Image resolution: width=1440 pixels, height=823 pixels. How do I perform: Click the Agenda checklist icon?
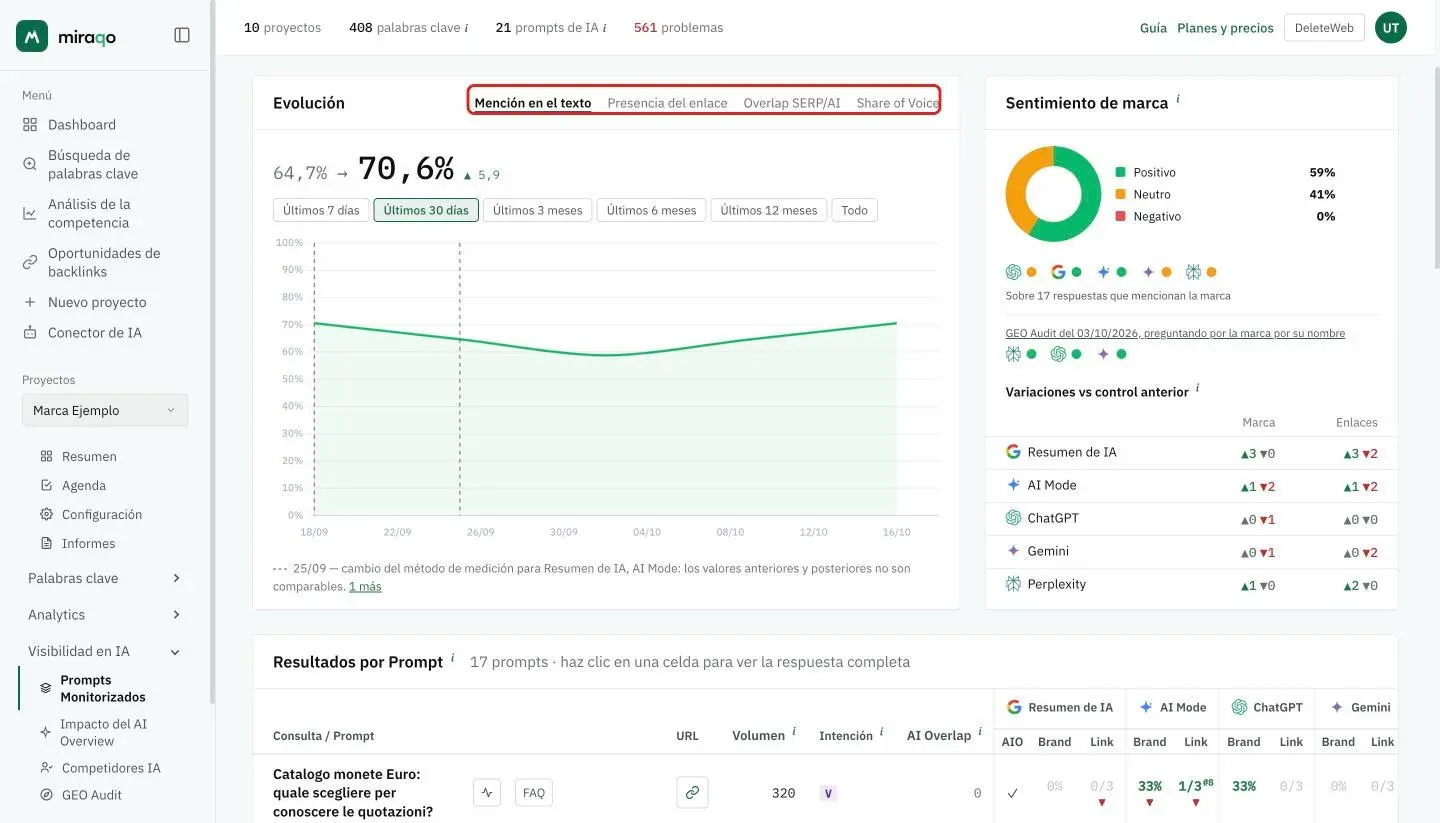click(46, 485)
